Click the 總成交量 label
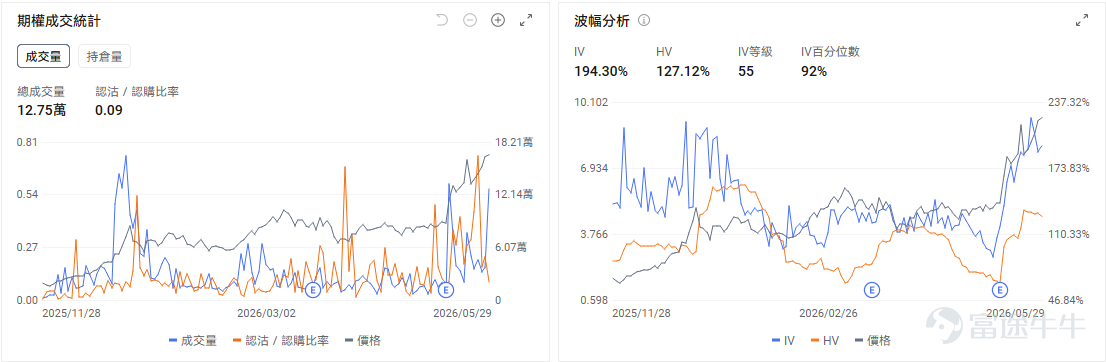The height and width of the screenshot is (362, 1106). coord(41,91)
